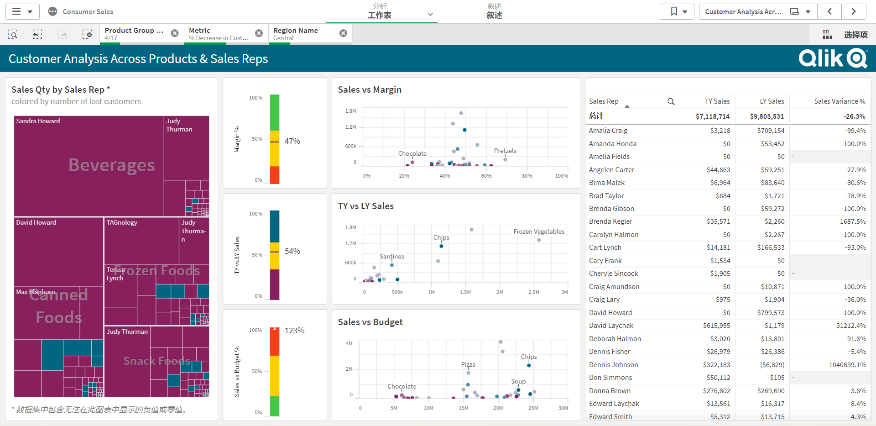Switch to the 叙述 tab
Screen dimensions: 876x426
click(494, 11)
